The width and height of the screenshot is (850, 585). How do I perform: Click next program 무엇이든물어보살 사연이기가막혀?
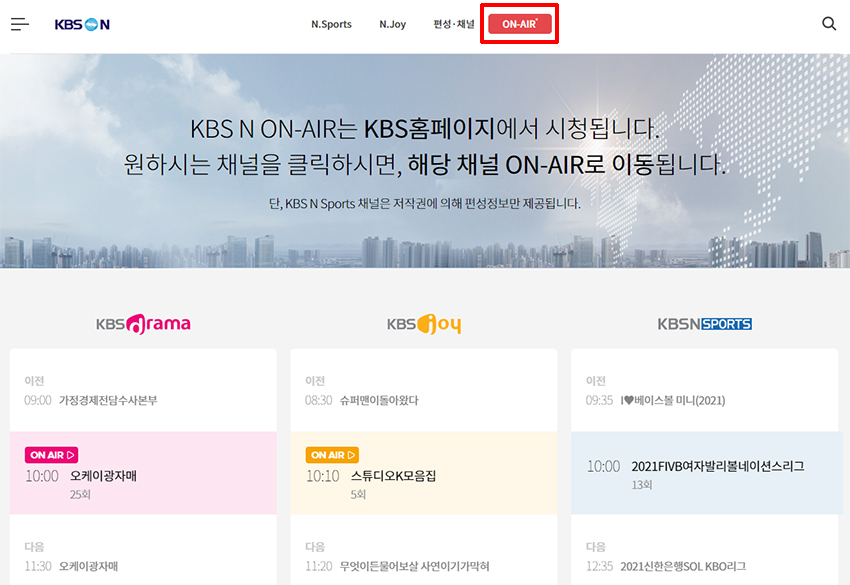click(414, 567)
